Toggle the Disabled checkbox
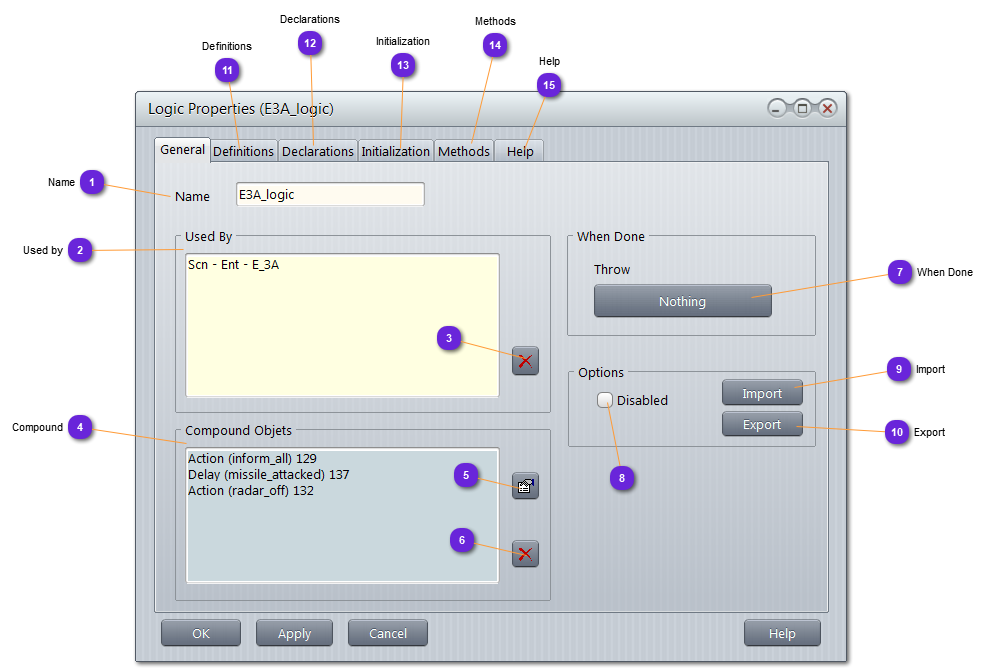Screen dimensions: 989x671 pos(605,400)
